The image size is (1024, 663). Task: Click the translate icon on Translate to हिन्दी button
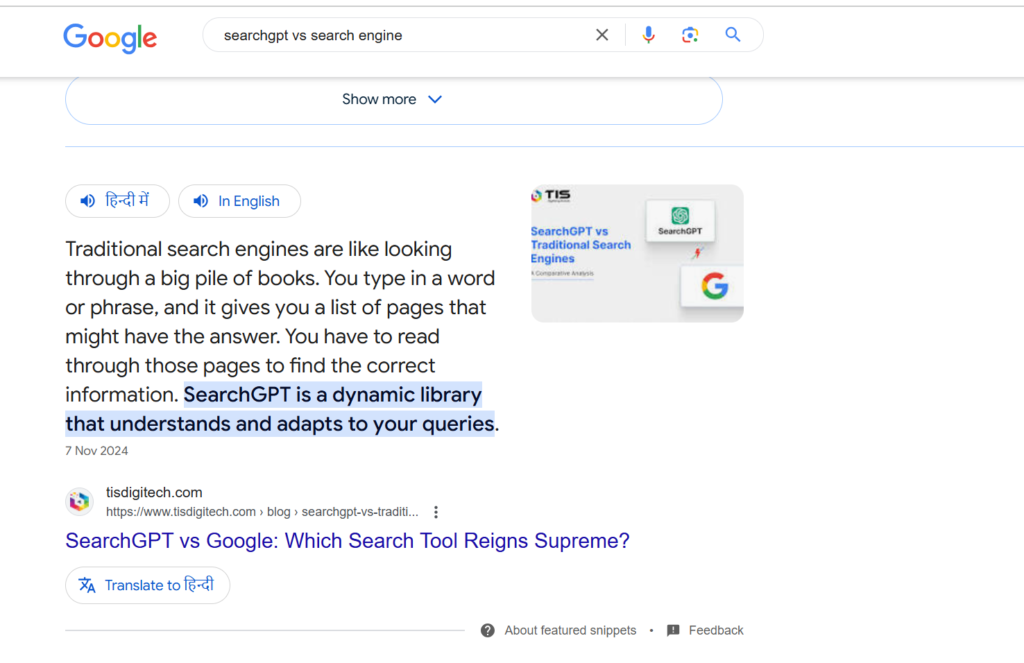tap(85, 585)
